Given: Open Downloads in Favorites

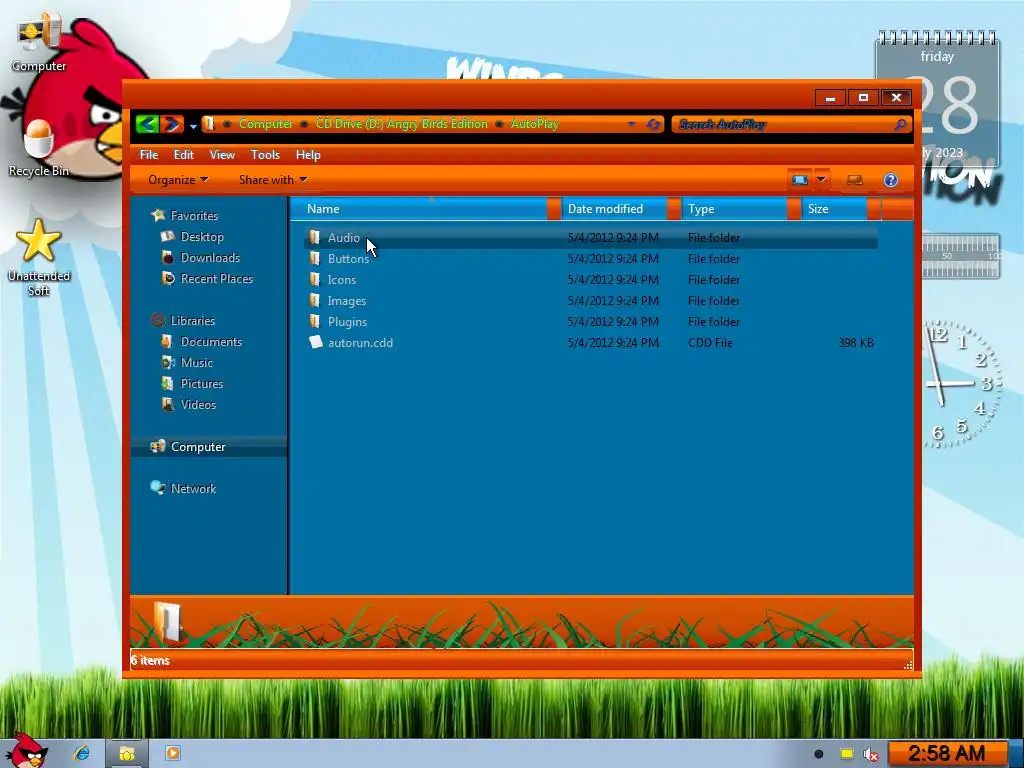Looking at the screenshot, I should coord(210,257).
